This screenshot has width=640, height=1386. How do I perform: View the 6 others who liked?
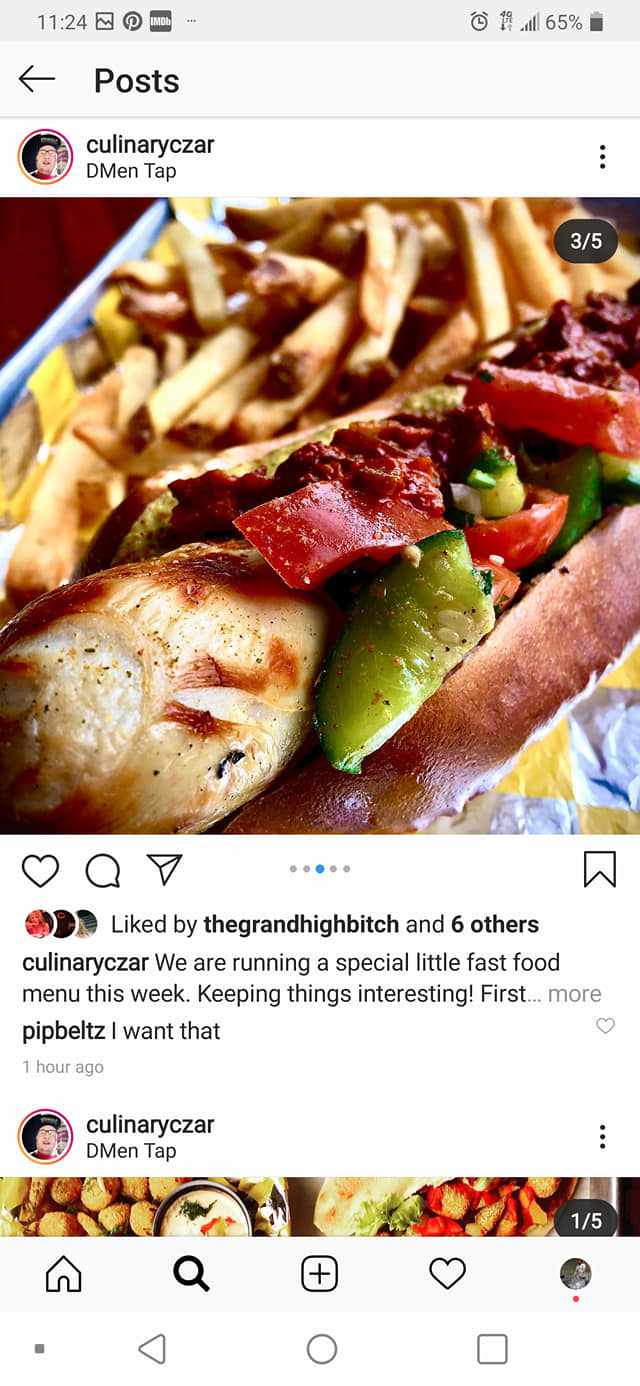click(x=495, y=925)
